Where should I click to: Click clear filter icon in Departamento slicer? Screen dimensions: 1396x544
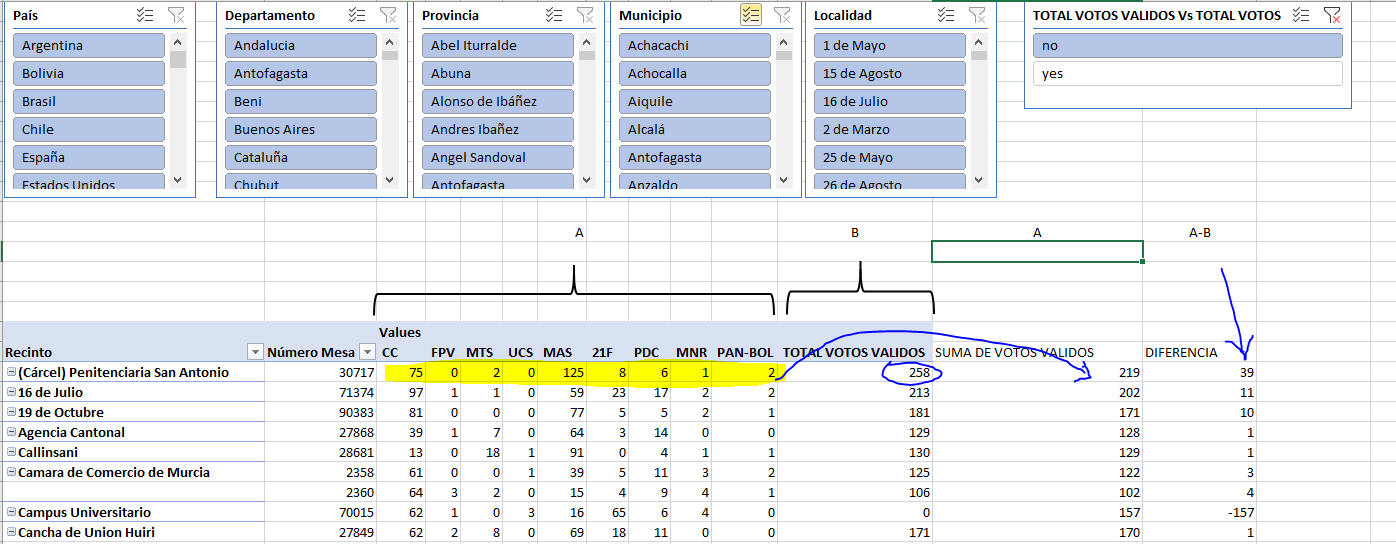388,15
